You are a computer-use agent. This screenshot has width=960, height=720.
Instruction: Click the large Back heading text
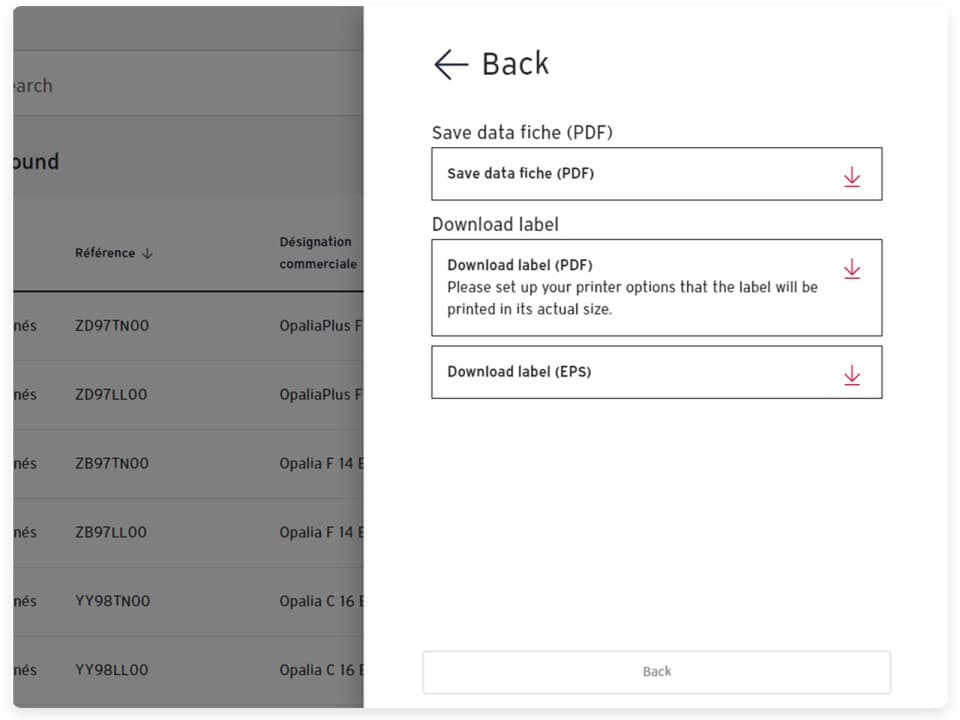(515, 64)
